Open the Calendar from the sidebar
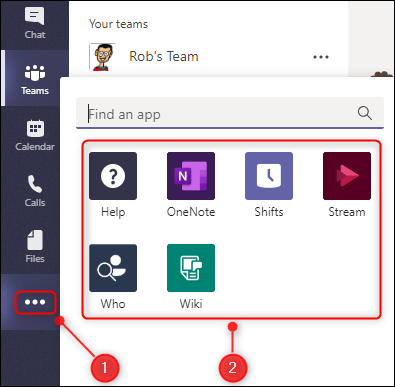The height and width of the screenshot is (387, 395). click(35, 135)
